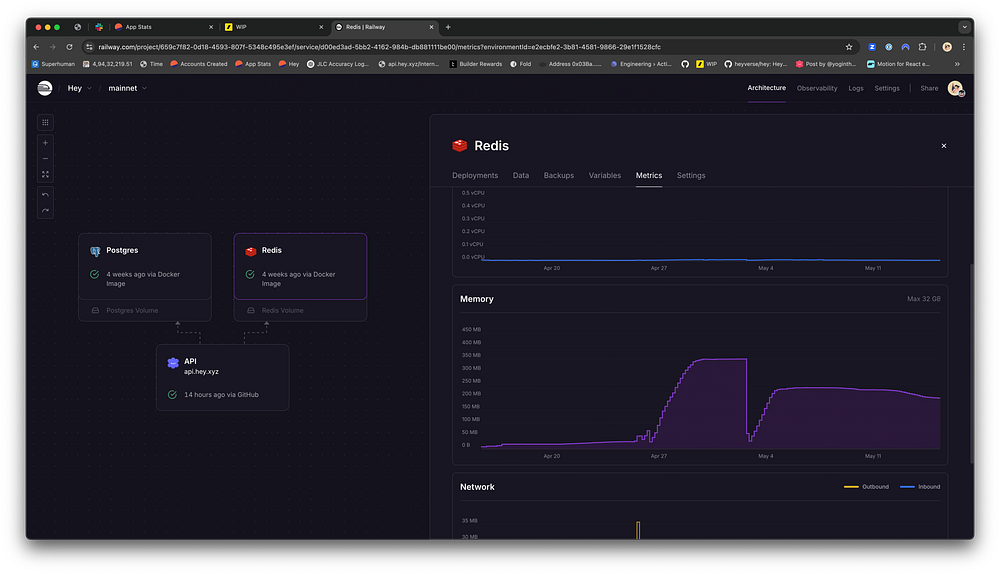The height and width of the screenshot is (574, 1000).
Task: Redo the canvas change
Action: tap(45, 210)
